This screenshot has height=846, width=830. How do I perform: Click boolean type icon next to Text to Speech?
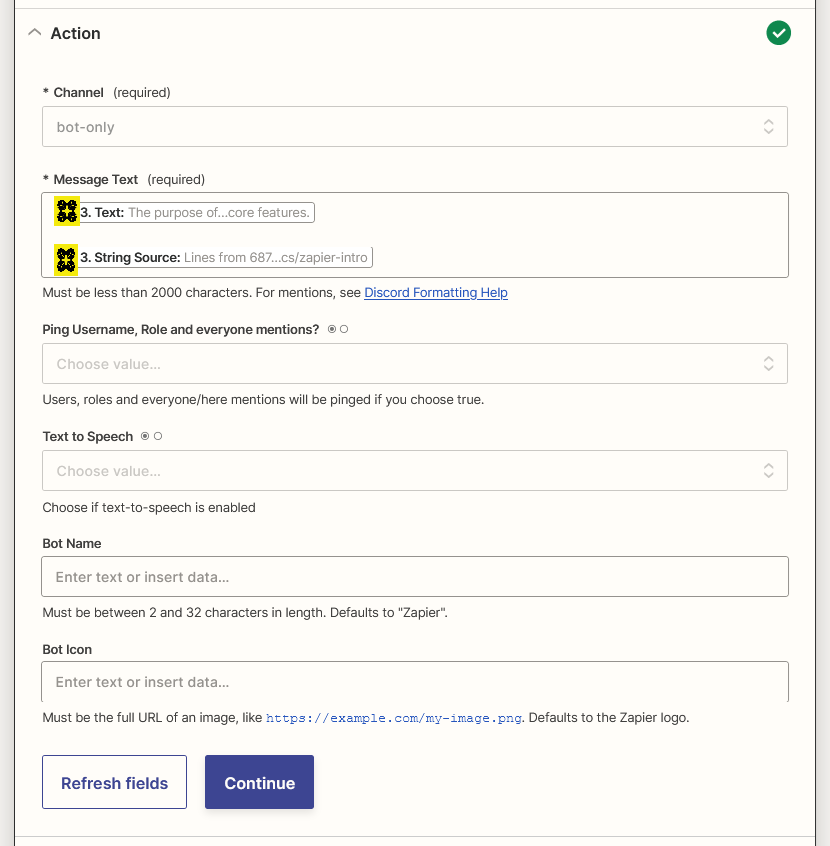coord(151,437)
